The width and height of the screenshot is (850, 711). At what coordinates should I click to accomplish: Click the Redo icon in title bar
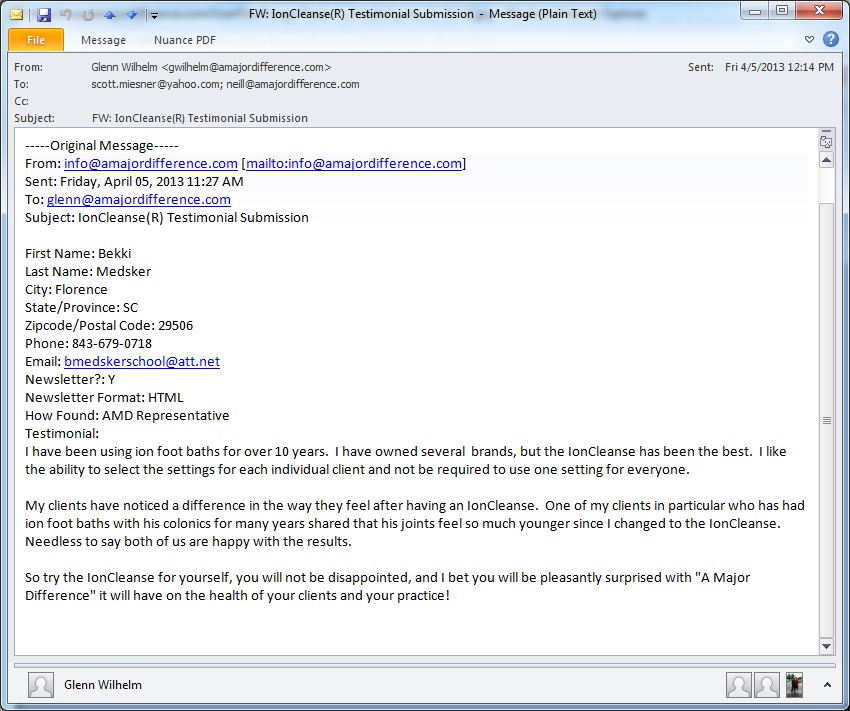(x=88, y=15)
